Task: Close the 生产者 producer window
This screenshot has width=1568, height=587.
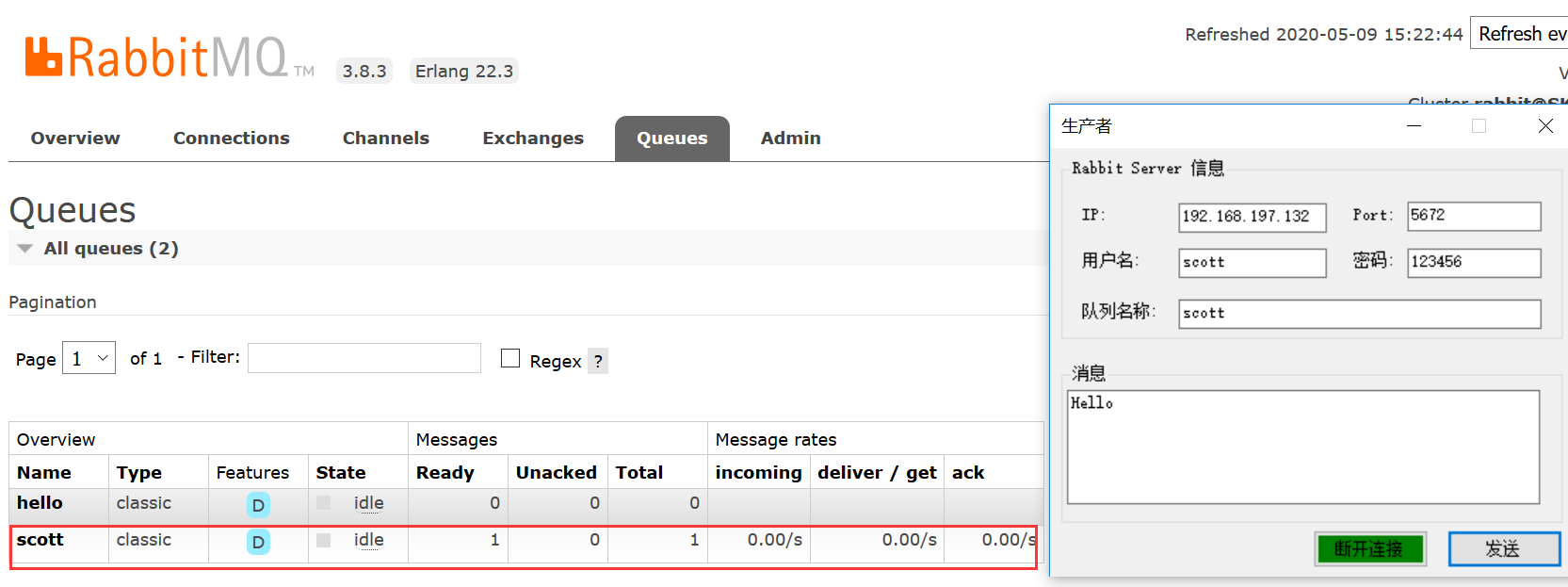Action: pyautogui.click(x=1545, y=126)
